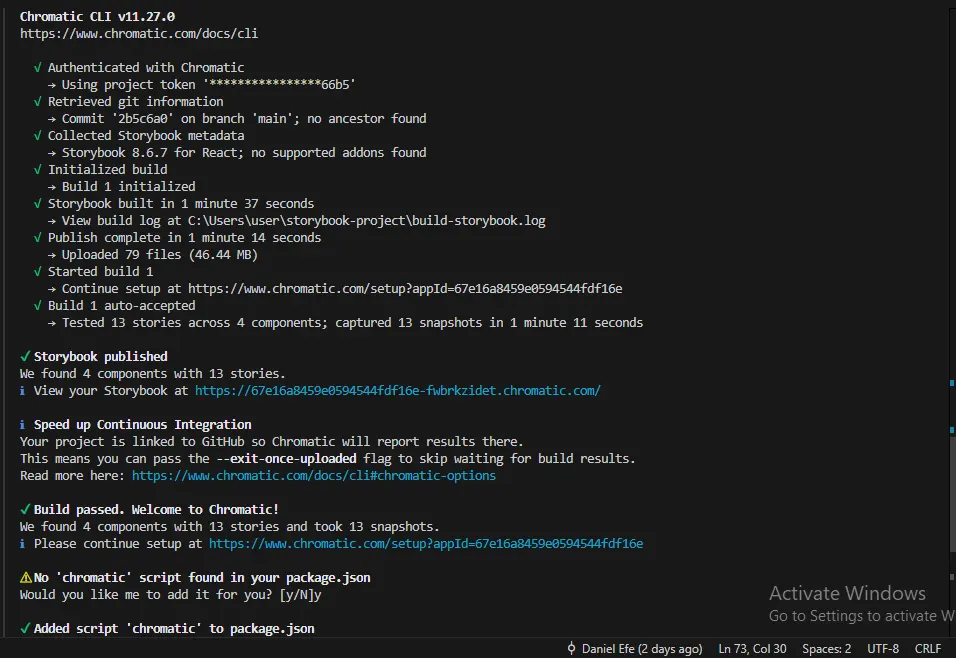Click the info icon beside 'Speed up Continuous Integration'
956x658 pixels.
point(25,424)
